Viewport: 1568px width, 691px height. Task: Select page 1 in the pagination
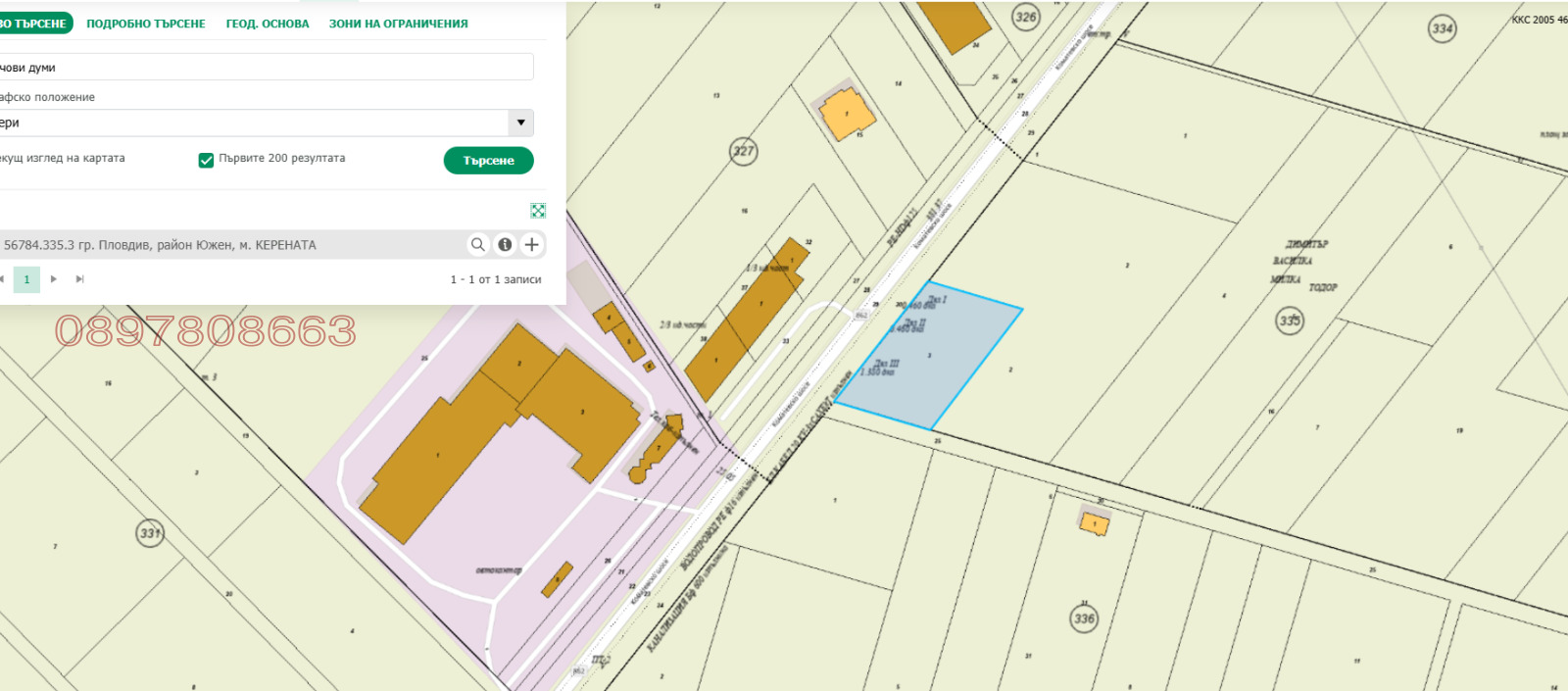(x=26, y=279)
